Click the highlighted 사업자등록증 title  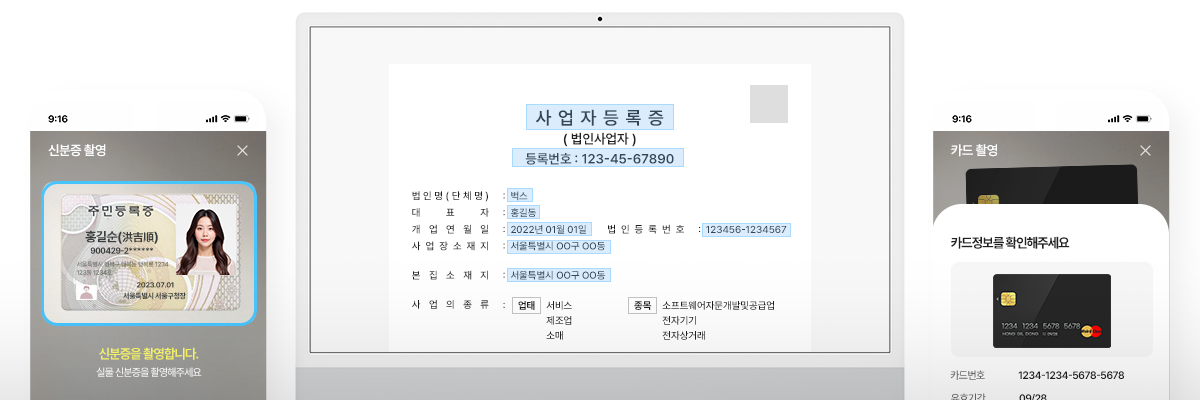pos(600,117)
